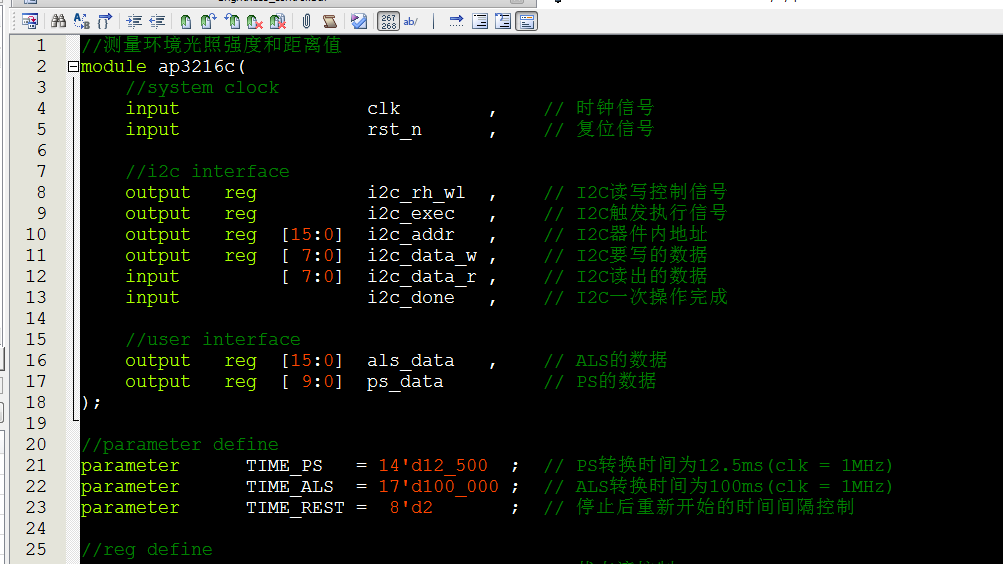
Task: Jump to the next bookmark
Action: pos(208,21)
